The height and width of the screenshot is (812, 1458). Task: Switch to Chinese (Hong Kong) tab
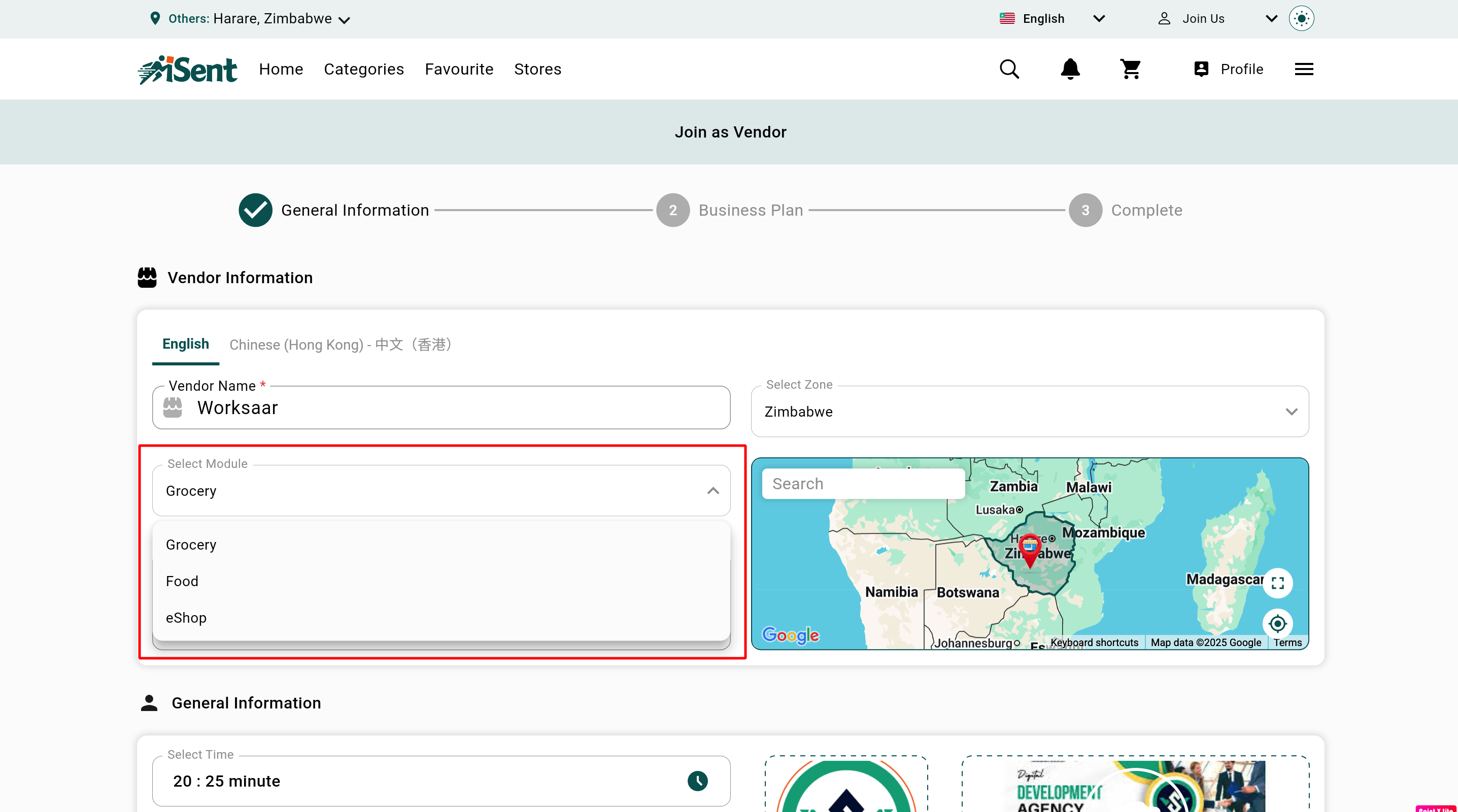pos(340,344)
